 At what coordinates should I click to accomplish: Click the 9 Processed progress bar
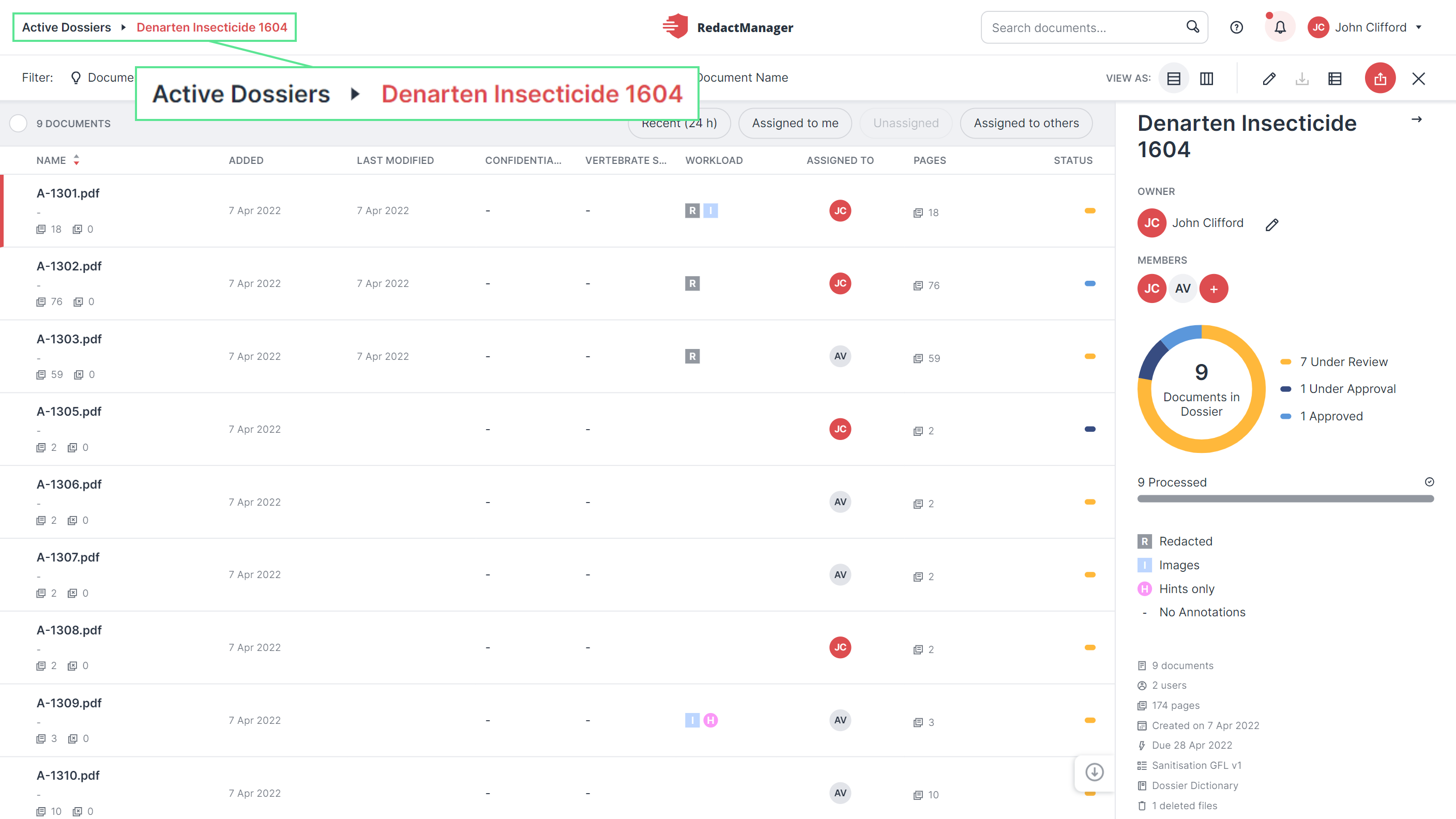point(1285,499)
